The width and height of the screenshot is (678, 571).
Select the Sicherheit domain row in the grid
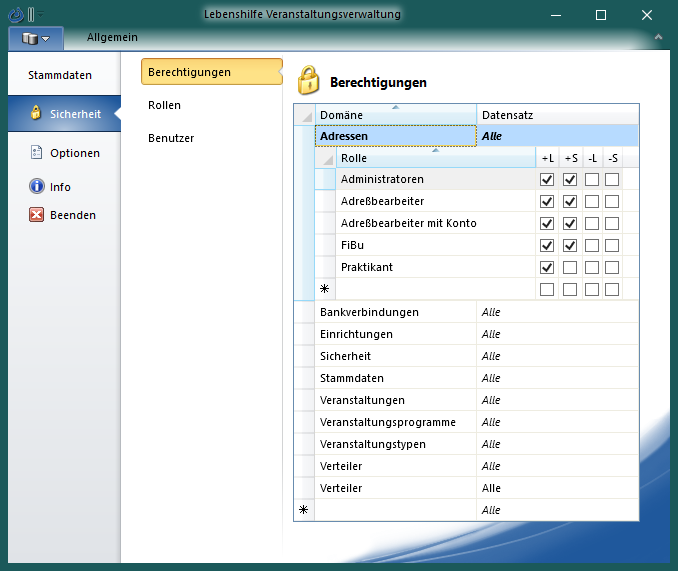tap(477, 356)
